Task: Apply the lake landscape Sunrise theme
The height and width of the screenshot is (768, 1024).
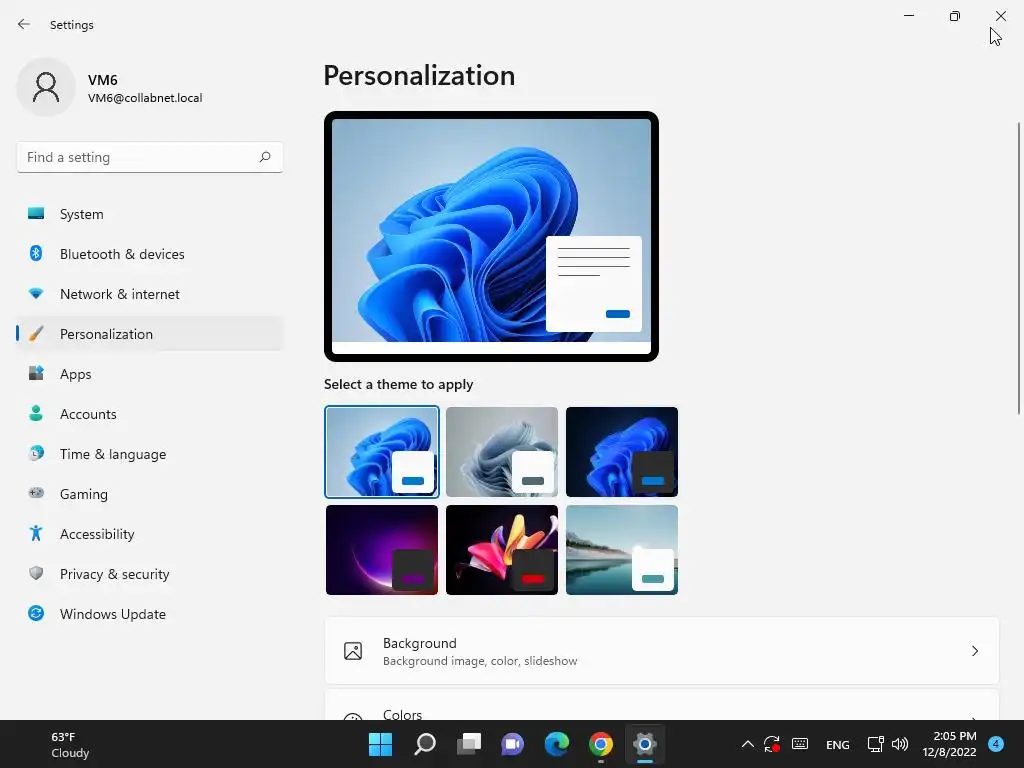Action: [x=622, y=550]
